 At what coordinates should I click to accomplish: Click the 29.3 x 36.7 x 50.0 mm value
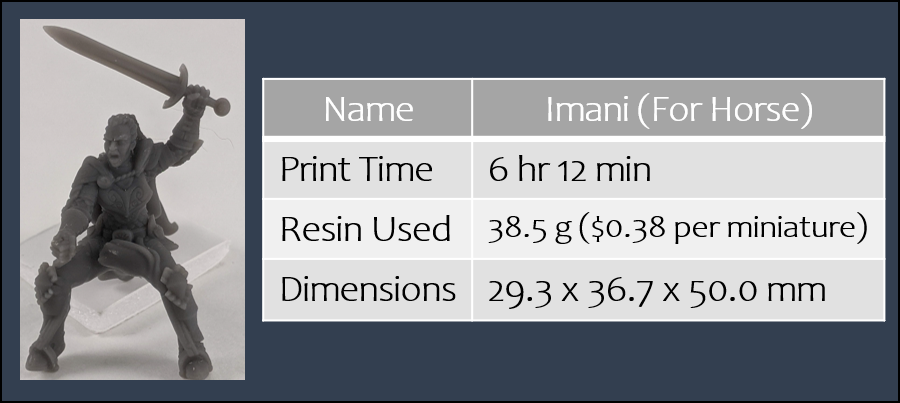[657, 291]
